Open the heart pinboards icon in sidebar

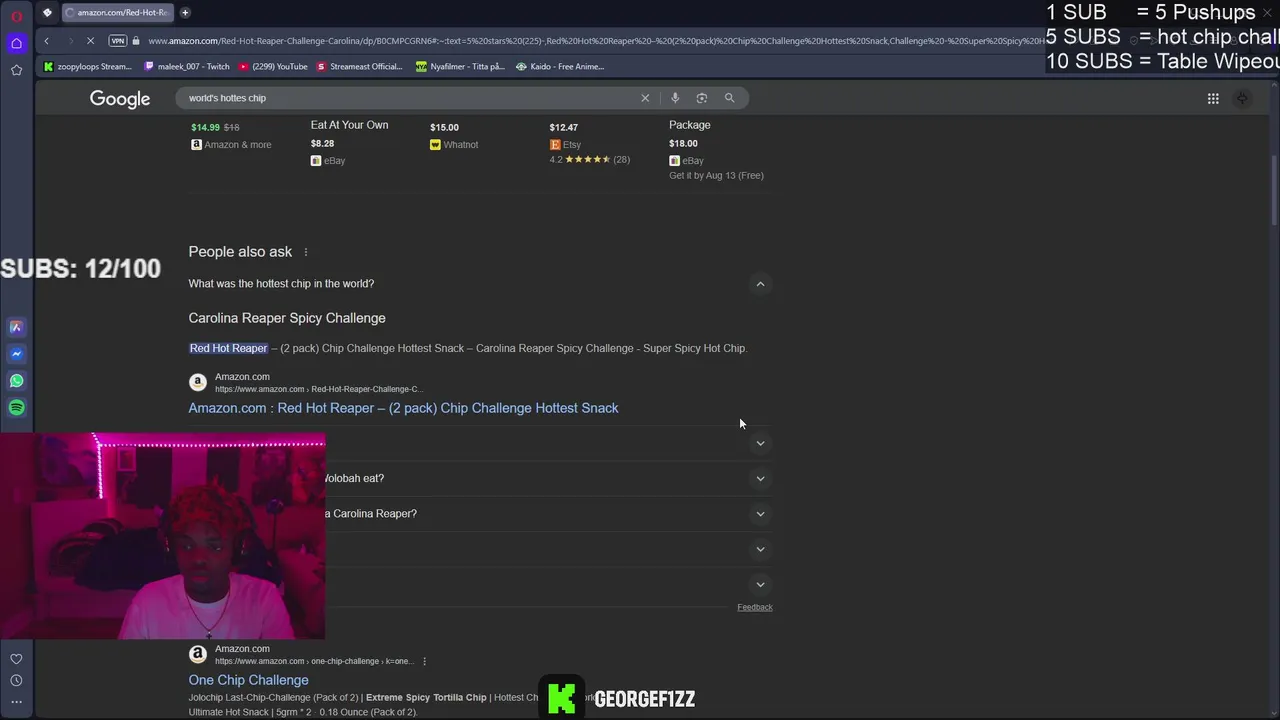(16, 659)
